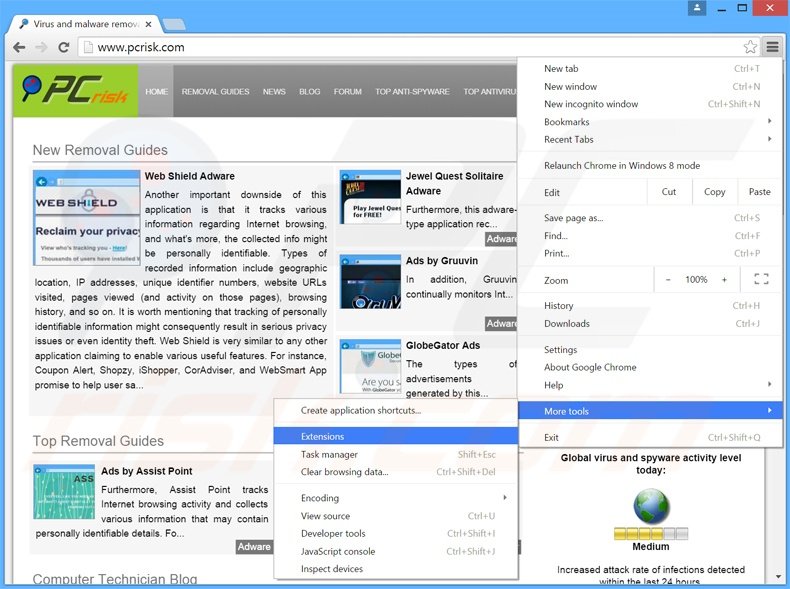This screenshot has width=790, height=589.
Task: Open a new tab with the tab-strip button
Action: point(174,24)
